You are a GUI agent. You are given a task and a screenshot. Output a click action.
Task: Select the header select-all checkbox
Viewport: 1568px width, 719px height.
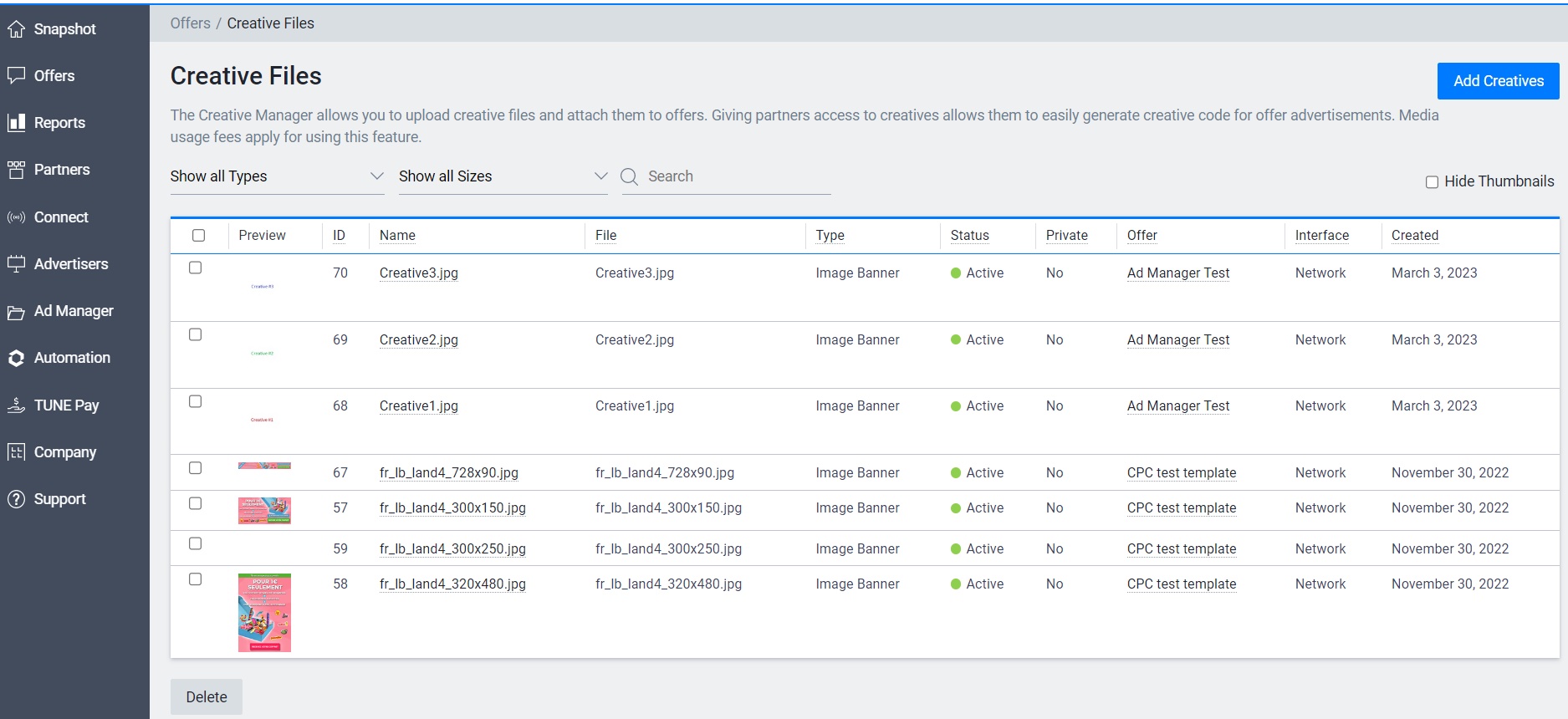point(198,236)
